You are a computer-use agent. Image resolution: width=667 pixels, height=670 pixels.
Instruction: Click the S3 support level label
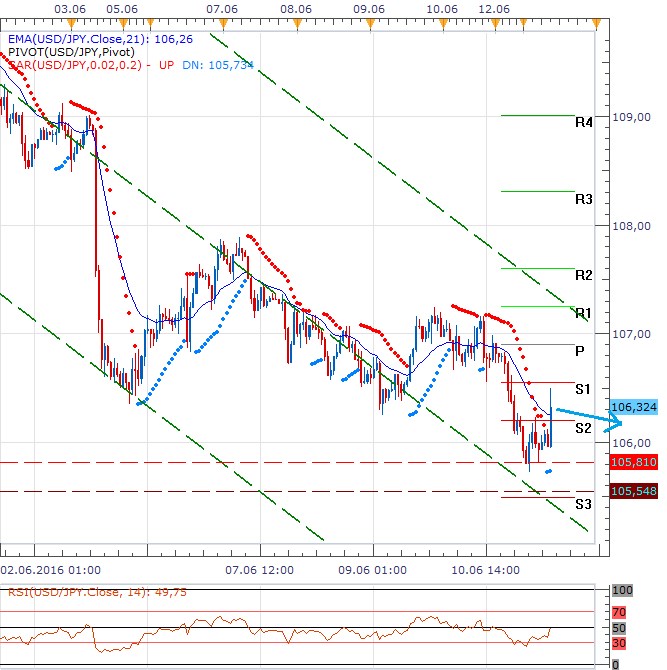(584, 503)
